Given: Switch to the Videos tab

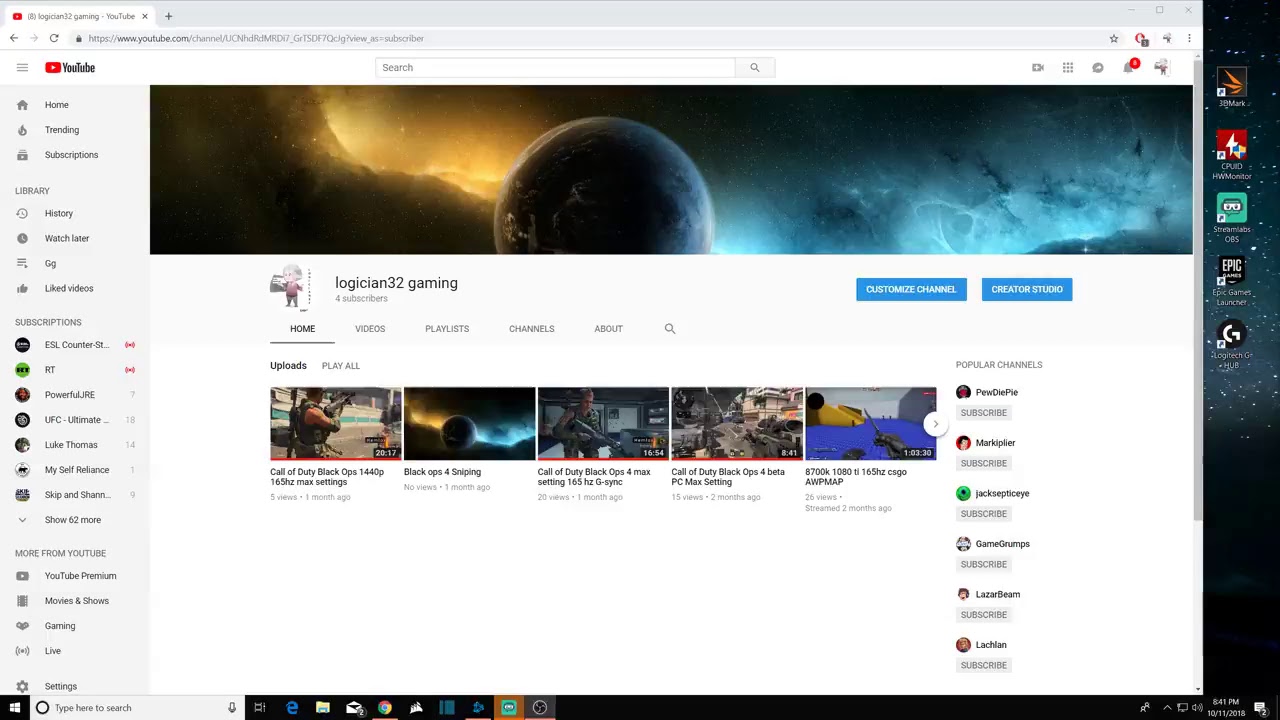Looking at the screenshot, I should coord(370,328).
